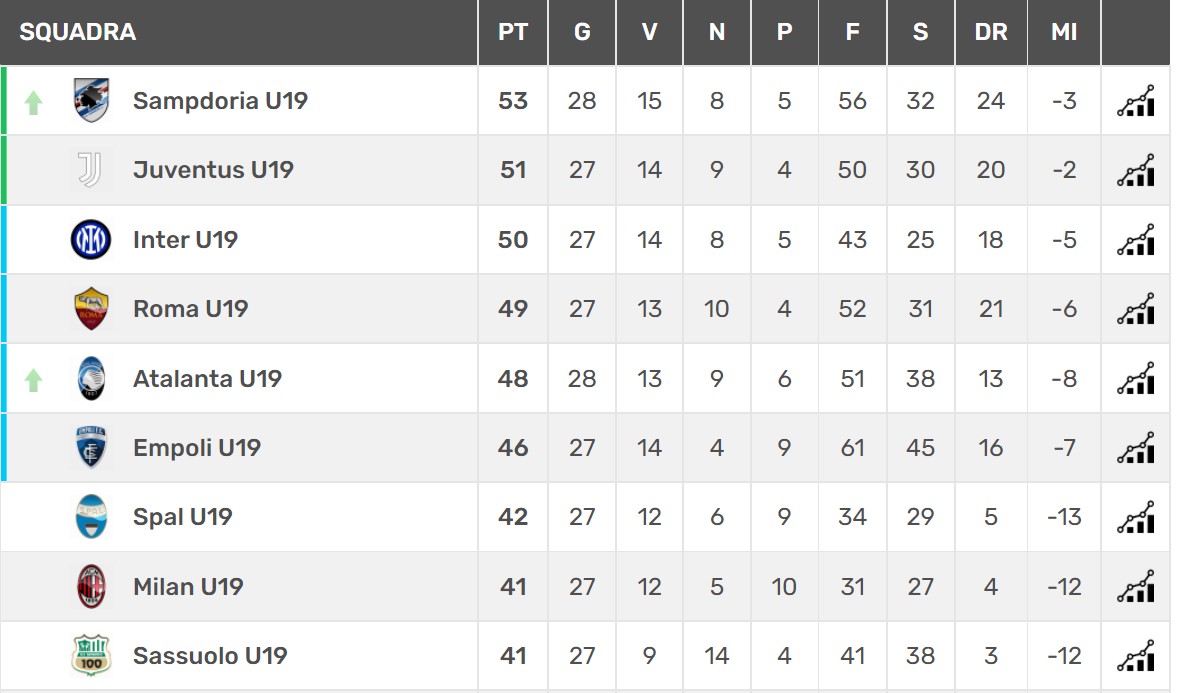Image resolution: width=1177 pixels, height=693 pixels.
Task: Click the Inter U19 club crest
Action: tap(91, 240)
